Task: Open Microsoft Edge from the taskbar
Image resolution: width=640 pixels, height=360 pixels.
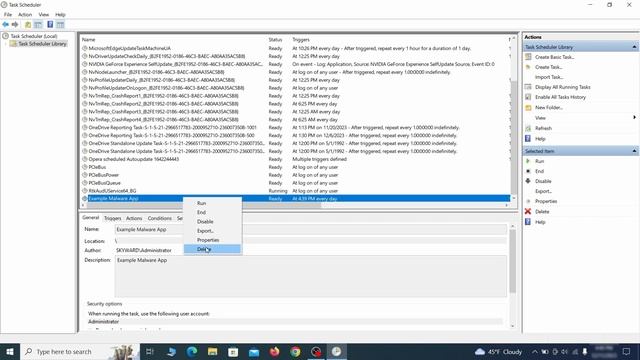Action: click(191, 351)
